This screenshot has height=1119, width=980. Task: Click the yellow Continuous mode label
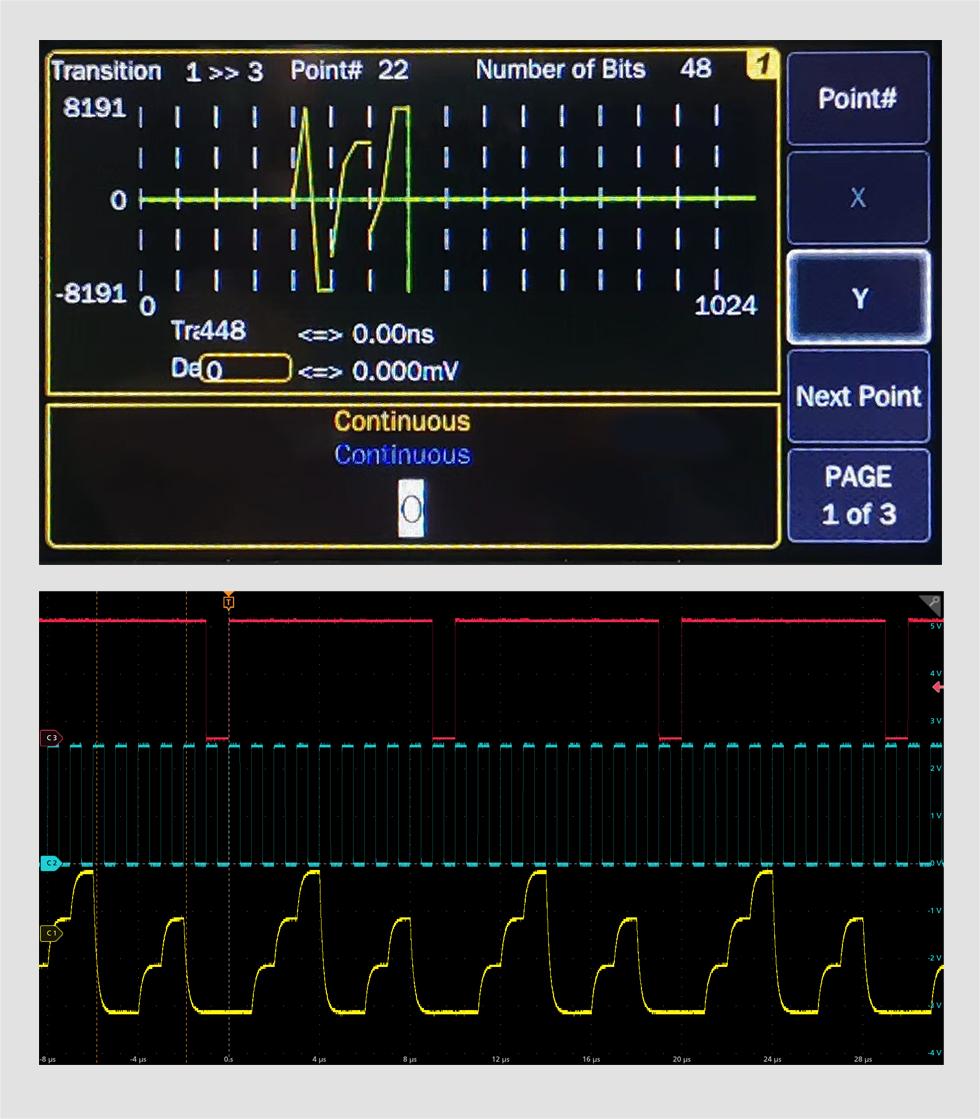(x=402, y=421)
